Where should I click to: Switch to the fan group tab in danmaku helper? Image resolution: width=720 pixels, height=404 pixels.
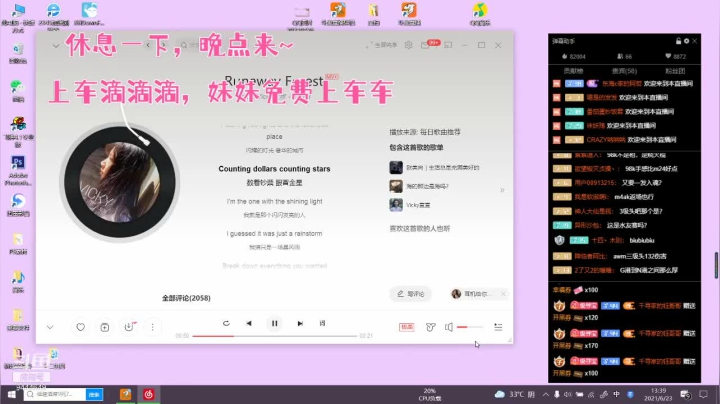tap(675, 71)
